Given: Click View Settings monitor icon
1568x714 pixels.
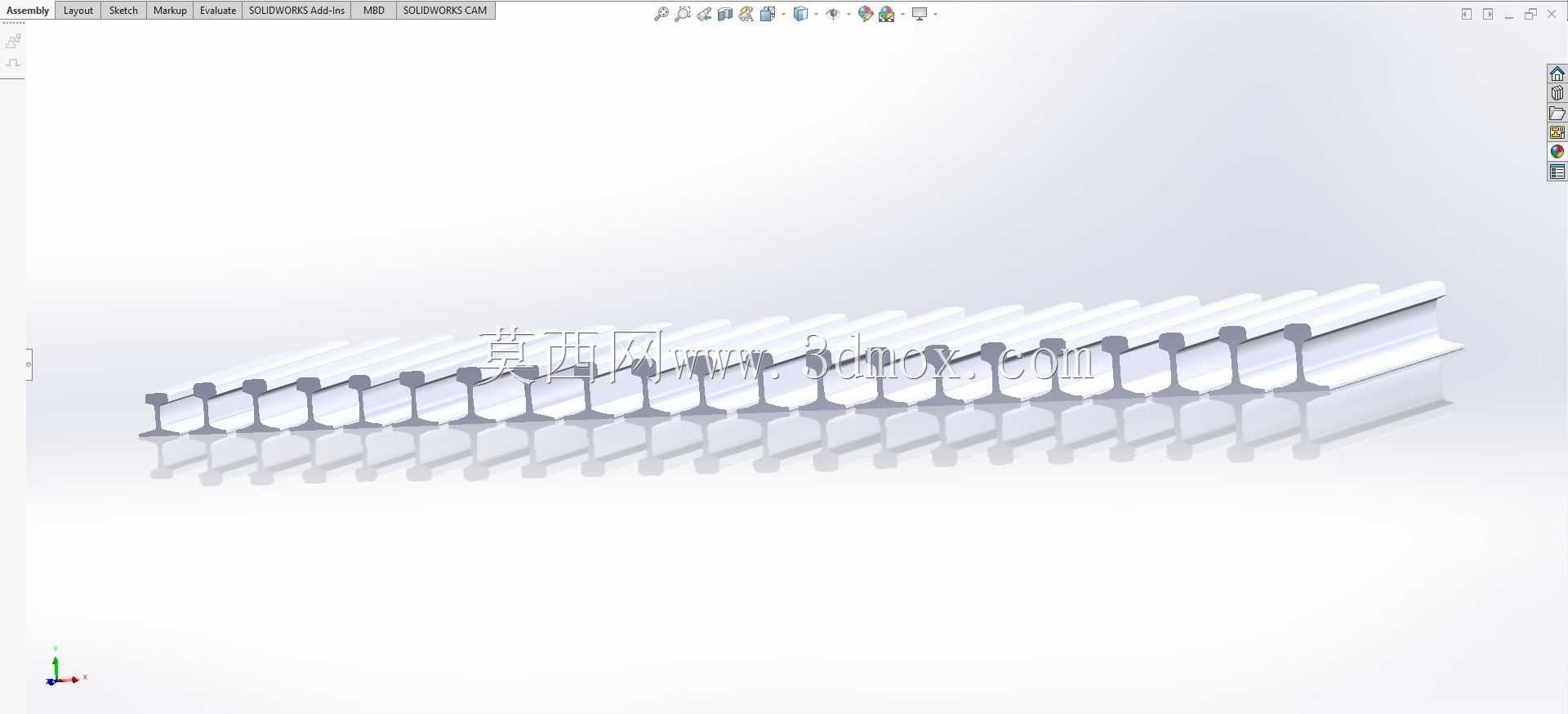Looking at the screenshot, I should pos(920,14).
